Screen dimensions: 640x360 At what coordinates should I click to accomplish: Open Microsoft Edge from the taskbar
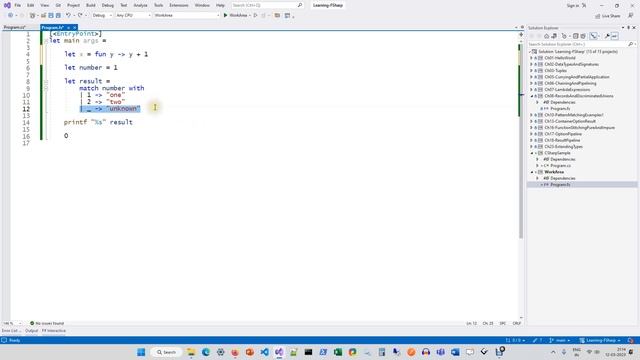click(x=205, y=352)
